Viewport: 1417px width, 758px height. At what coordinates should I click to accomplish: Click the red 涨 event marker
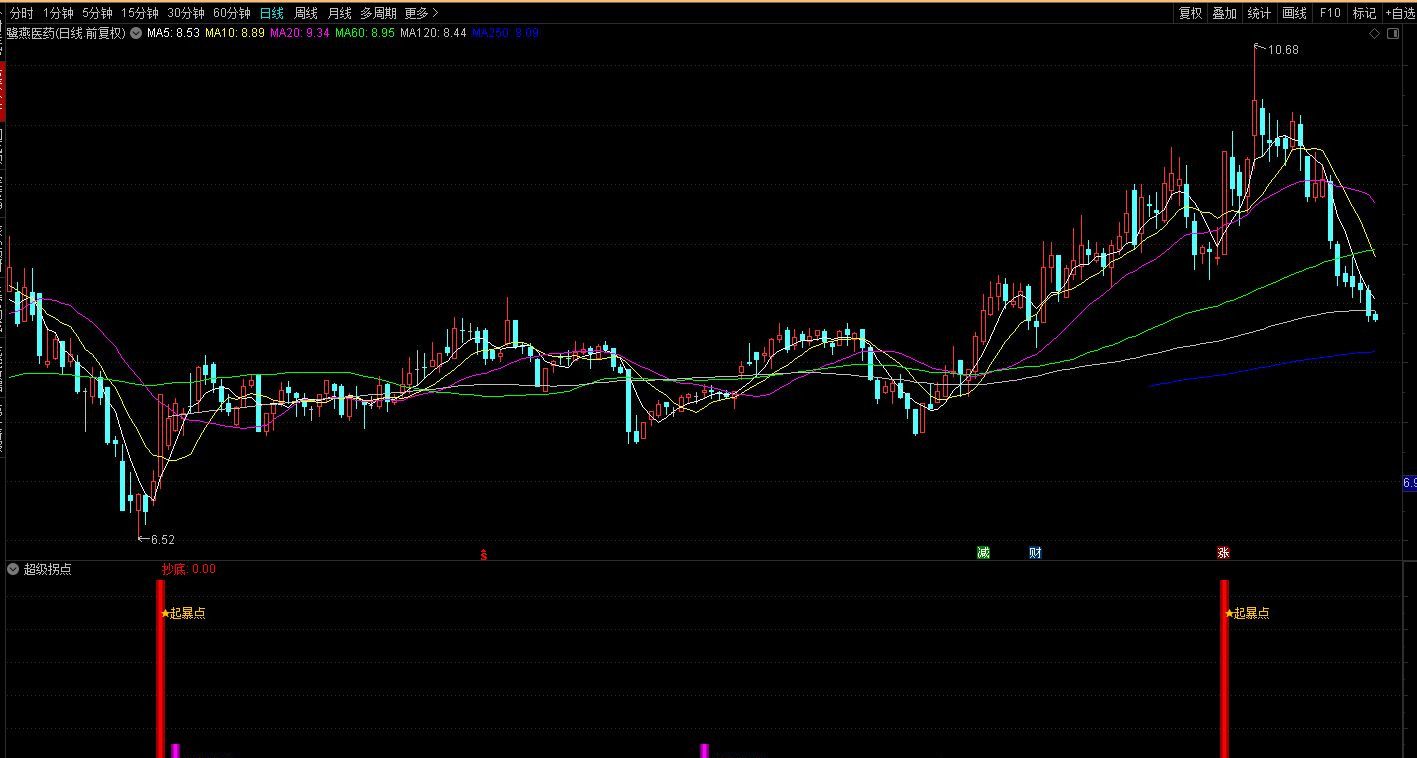click(x=1223, y=552)
